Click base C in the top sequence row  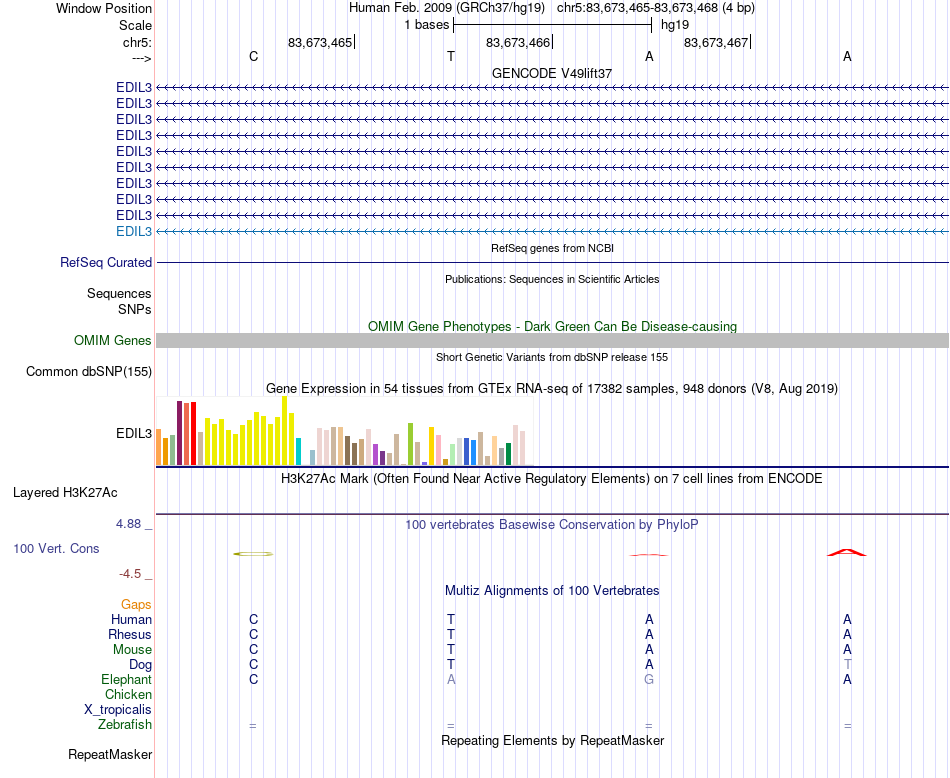coord(253,56)
